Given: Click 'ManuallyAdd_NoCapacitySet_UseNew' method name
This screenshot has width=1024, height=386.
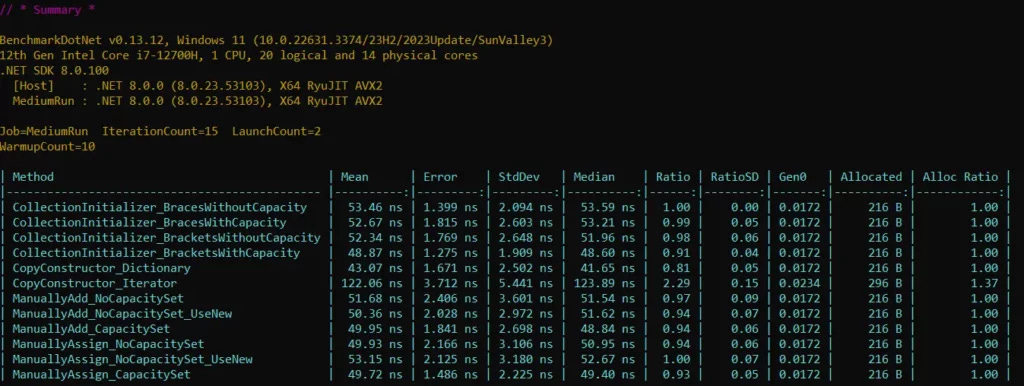Looking at the screenshot, I should coord(122,314).
